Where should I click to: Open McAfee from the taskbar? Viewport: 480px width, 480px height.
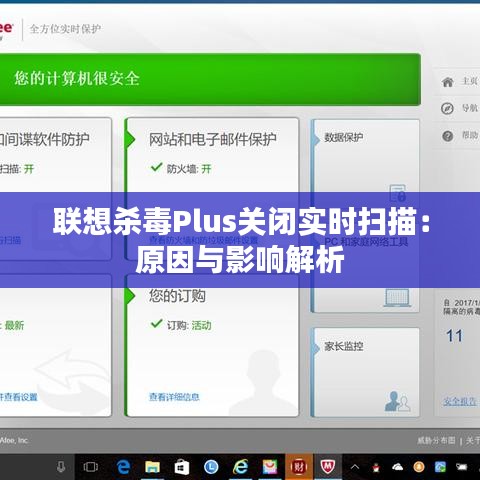point(327,467)
